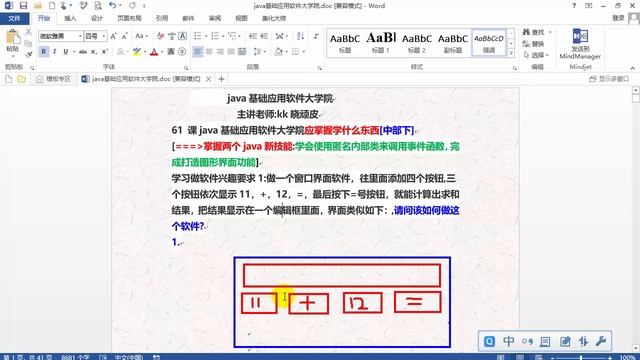
Task: Open the bullet list dropdown arrow
Action: 206,36
